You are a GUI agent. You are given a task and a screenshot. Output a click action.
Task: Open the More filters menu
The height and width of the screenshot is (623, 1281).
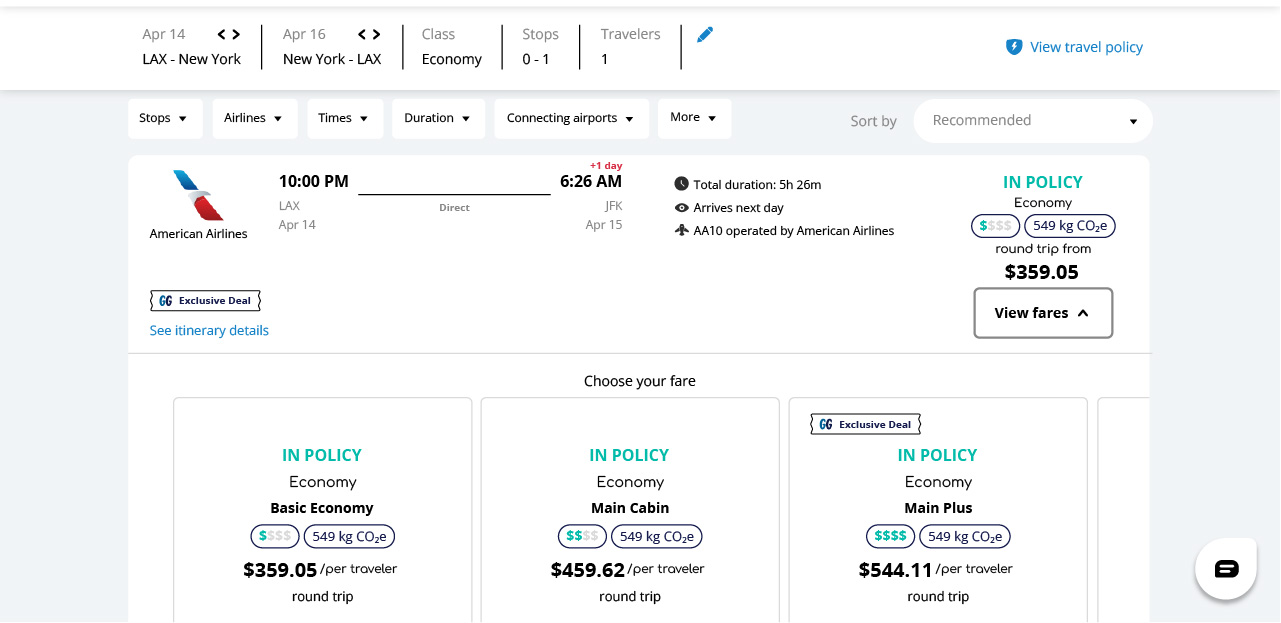[694, 118]
